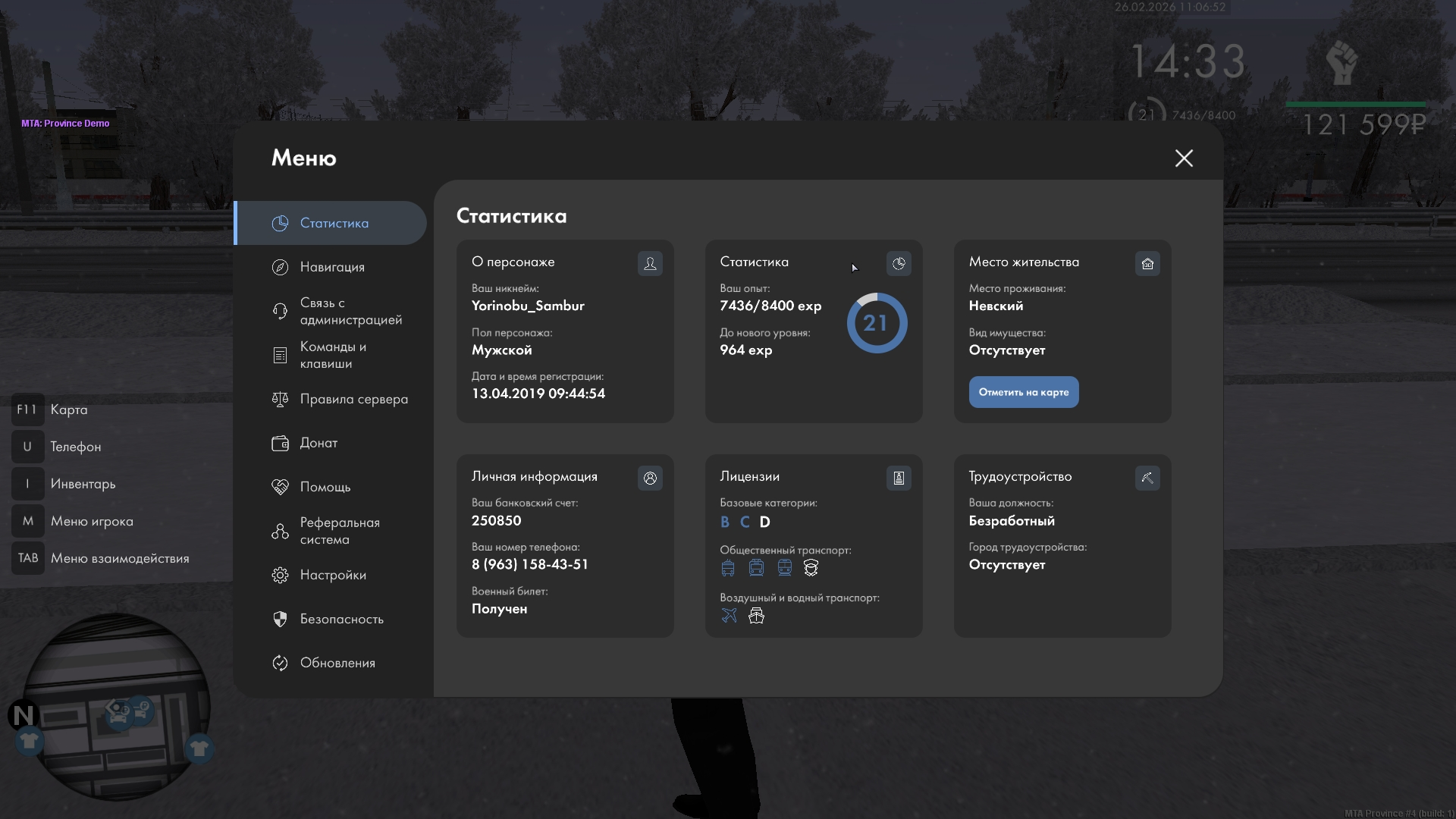The width and height of the screenshot is (1456, 819).
Task: Open Правила сервера section
Action: pos(353,399)
